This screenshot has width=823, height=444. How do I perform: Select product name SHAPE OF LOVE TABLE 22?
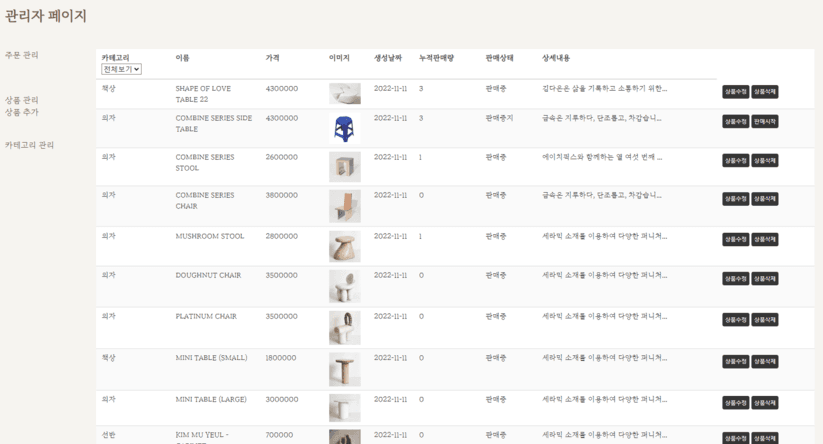pos(203,94)
